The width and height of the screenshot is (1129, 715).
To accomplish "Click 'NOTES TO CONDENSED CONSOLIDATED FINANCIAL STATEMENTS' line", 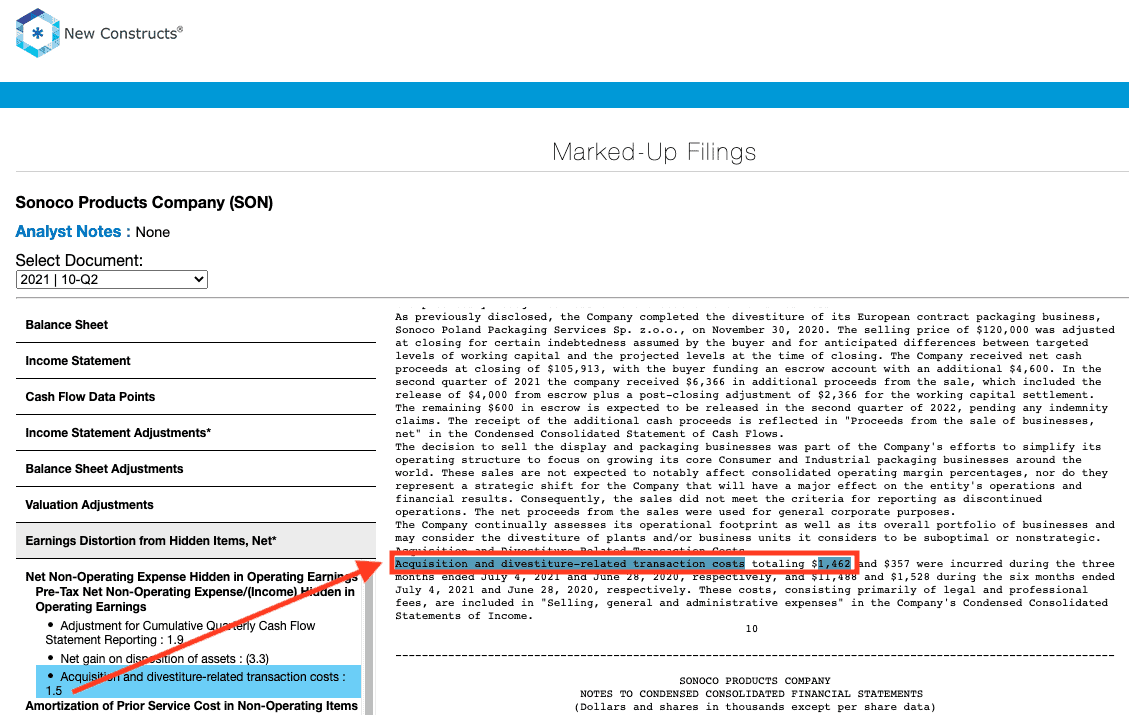I will 752,693.
